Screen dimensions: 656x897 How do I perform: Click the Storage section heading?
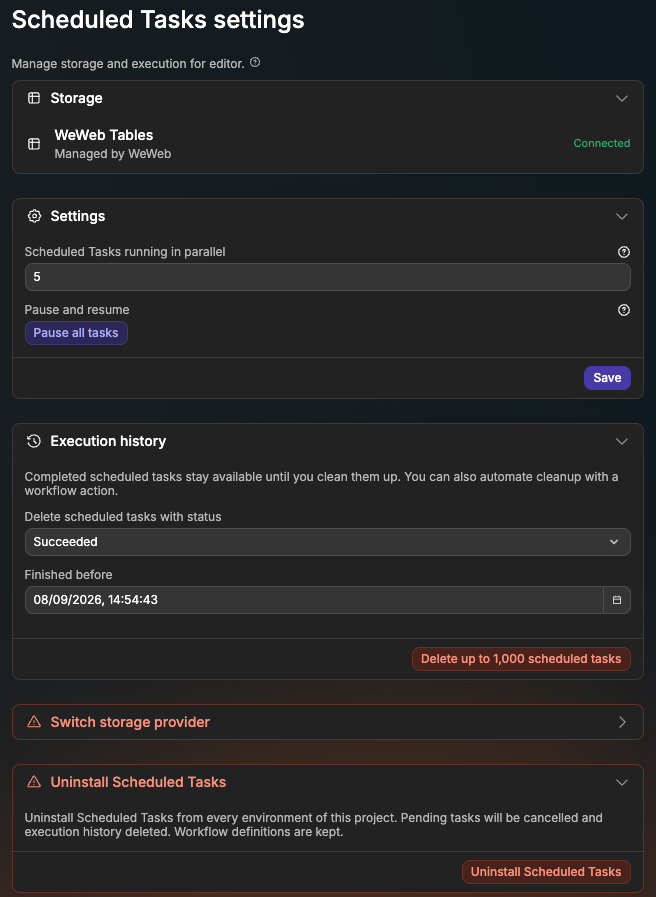76,98
